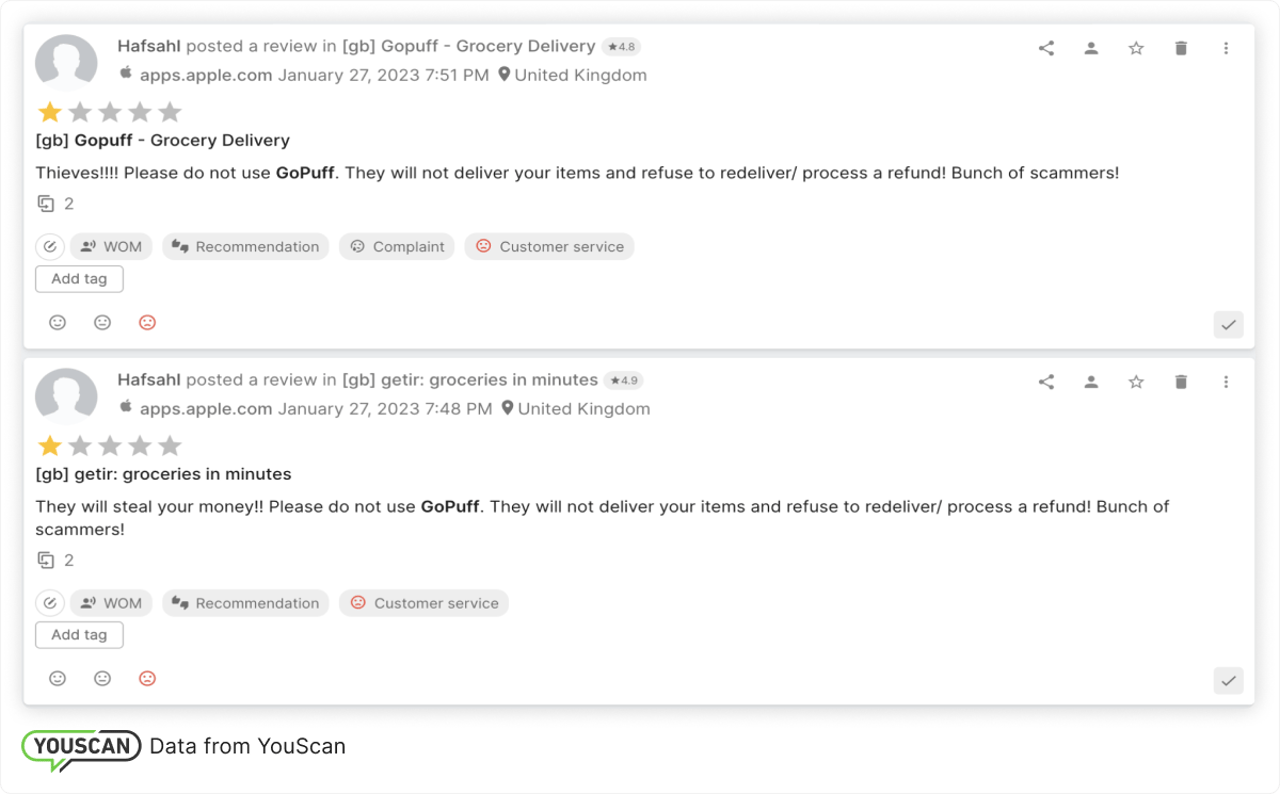1280x794 pixels.
Task: Click Add tag button on getir review
Action: point(79,635)
